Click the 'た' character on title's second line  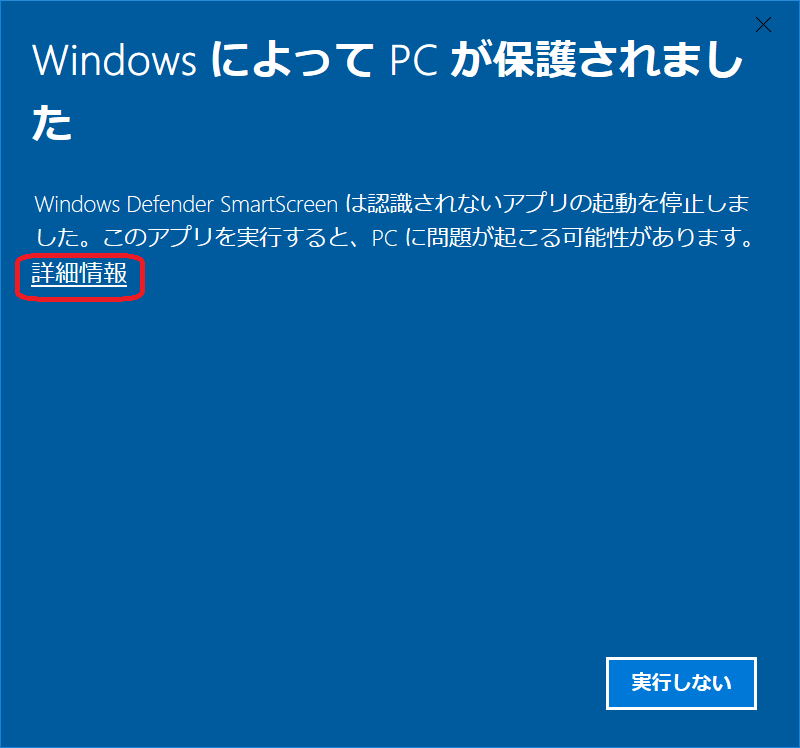[52, 122]
